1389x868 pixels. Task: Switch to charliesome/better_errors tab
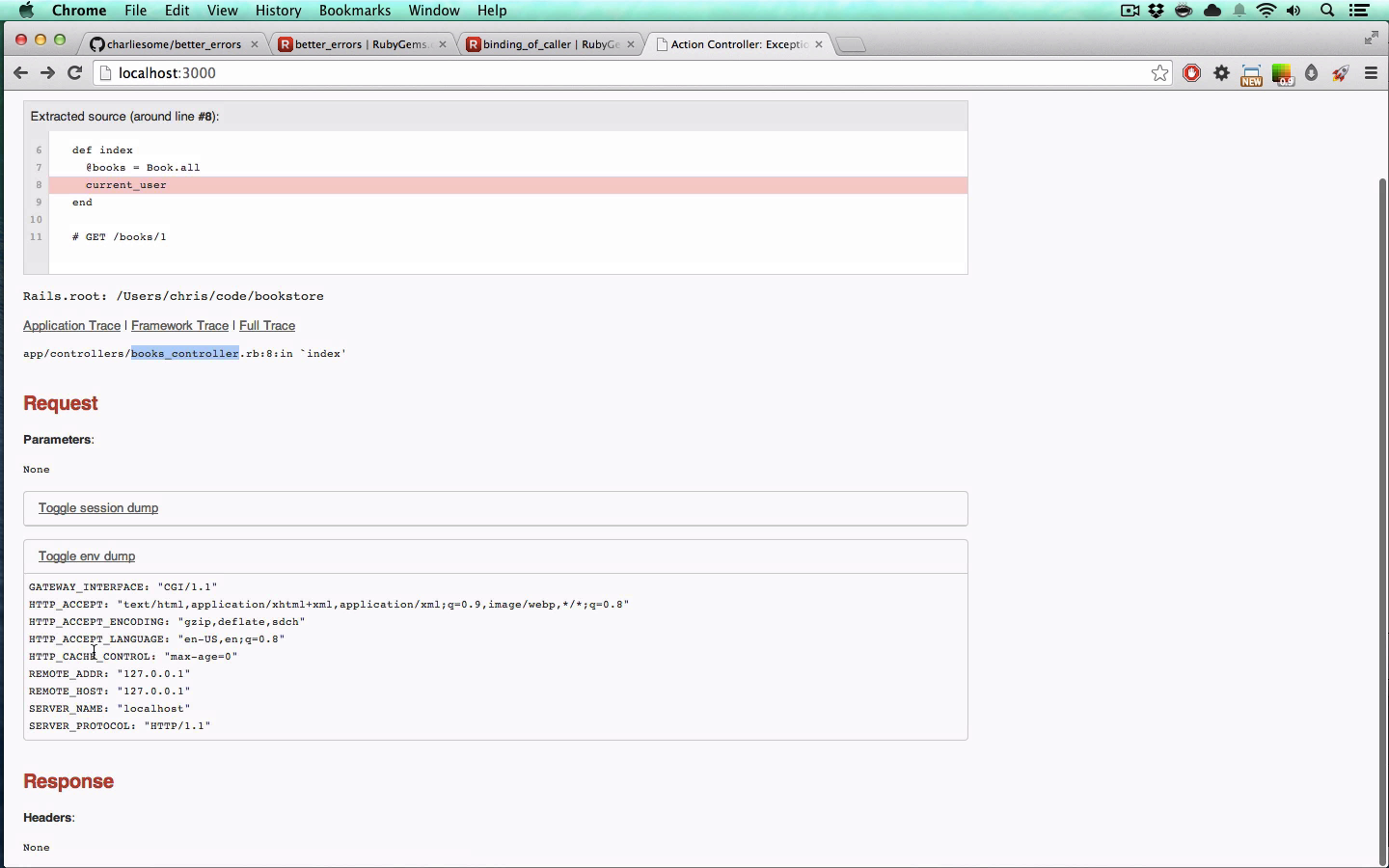click(x=174, y=44)
